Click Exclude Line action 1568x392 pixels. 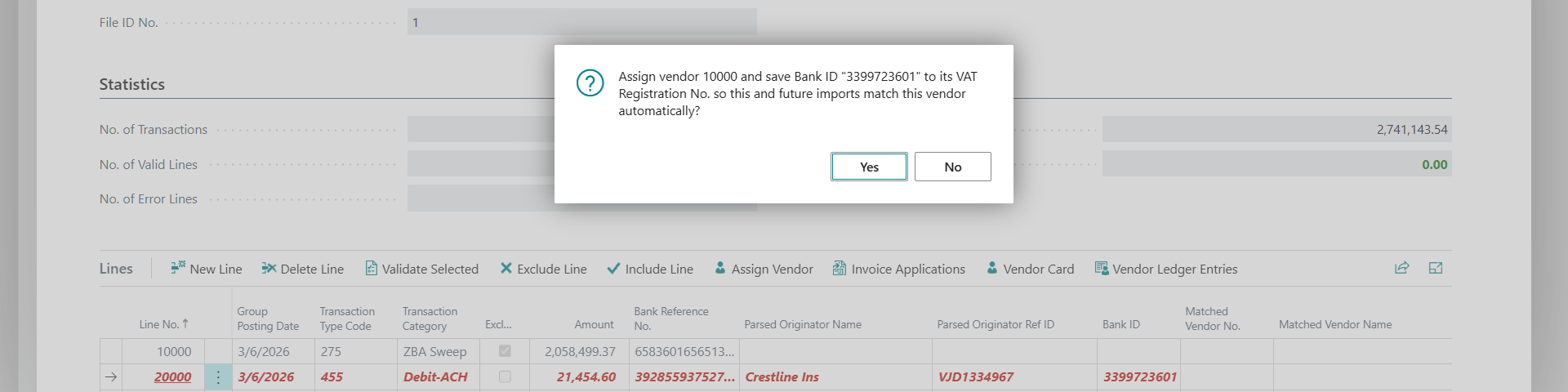click(543, 269)
